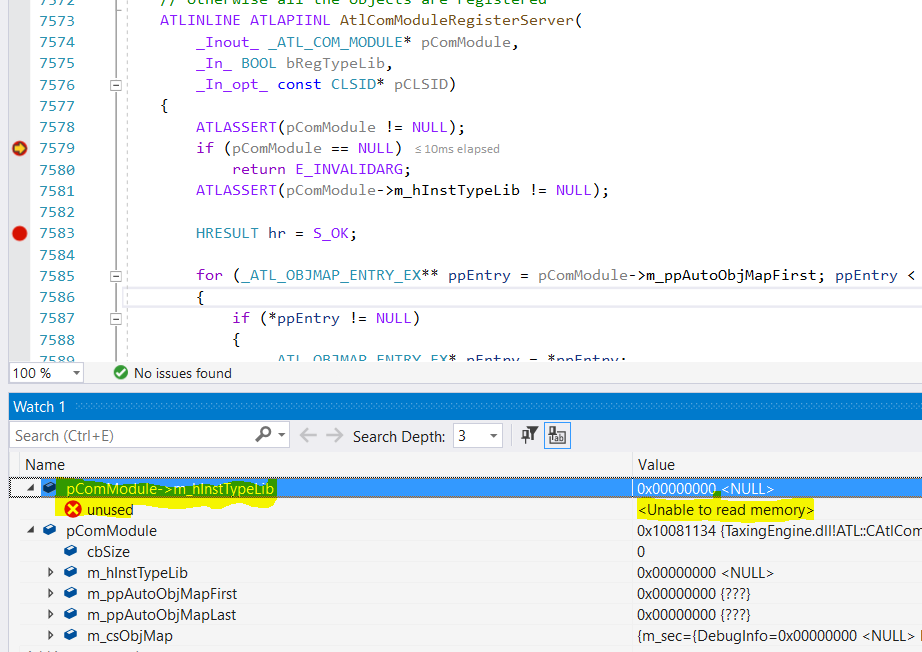This screenshot has width=922, height=652.
Task: Click the Unable to read memory value
Action: click(726, 510)
